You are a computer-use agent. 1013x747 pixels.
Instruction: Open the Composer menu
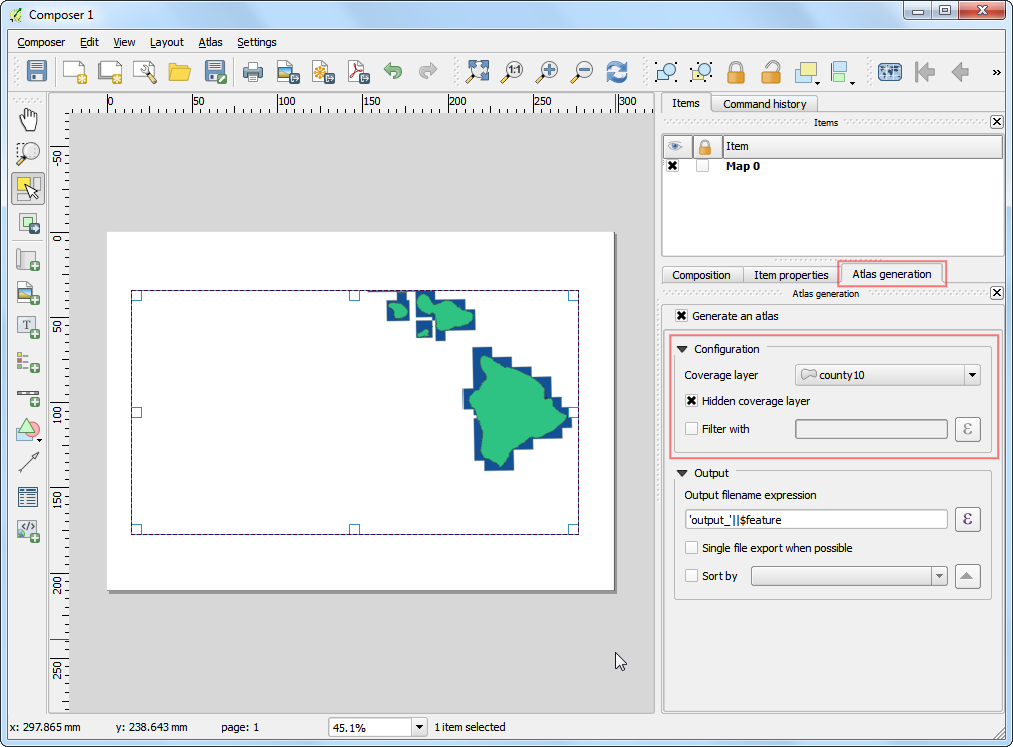click(x=41, y=42)
